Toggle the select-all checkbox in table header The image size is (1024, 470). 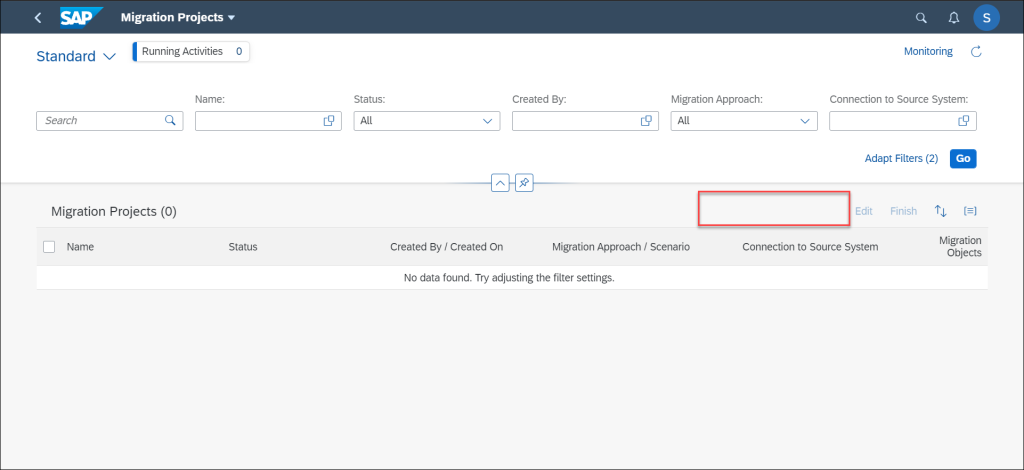[49, 247]
